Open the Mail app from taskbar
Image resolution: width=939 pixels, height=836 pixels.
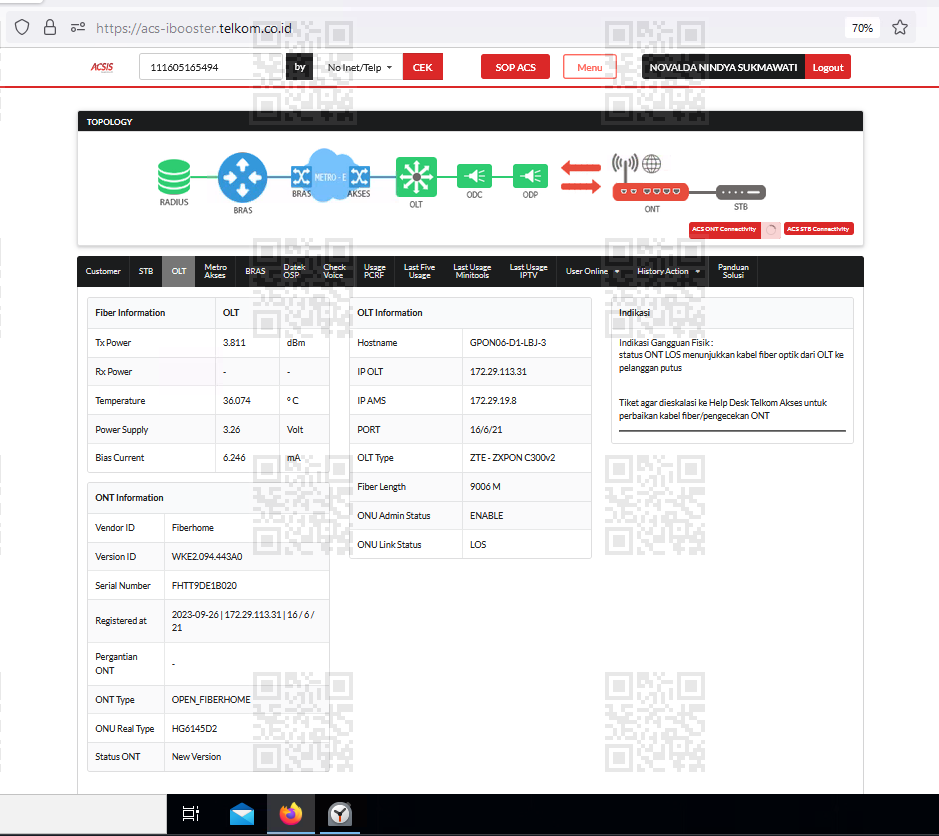coord(242,814)
